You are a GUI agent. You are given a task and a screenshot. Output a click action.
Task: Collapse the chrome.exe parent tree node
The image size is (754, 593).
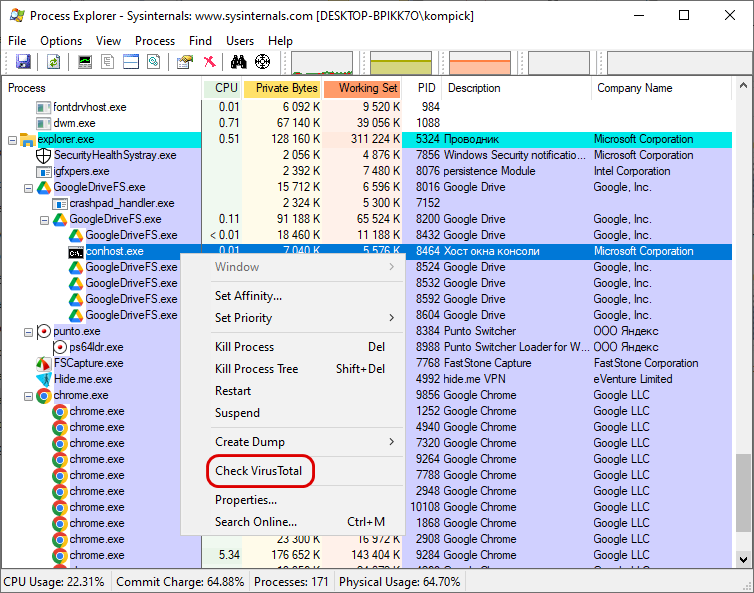point(28,396)
